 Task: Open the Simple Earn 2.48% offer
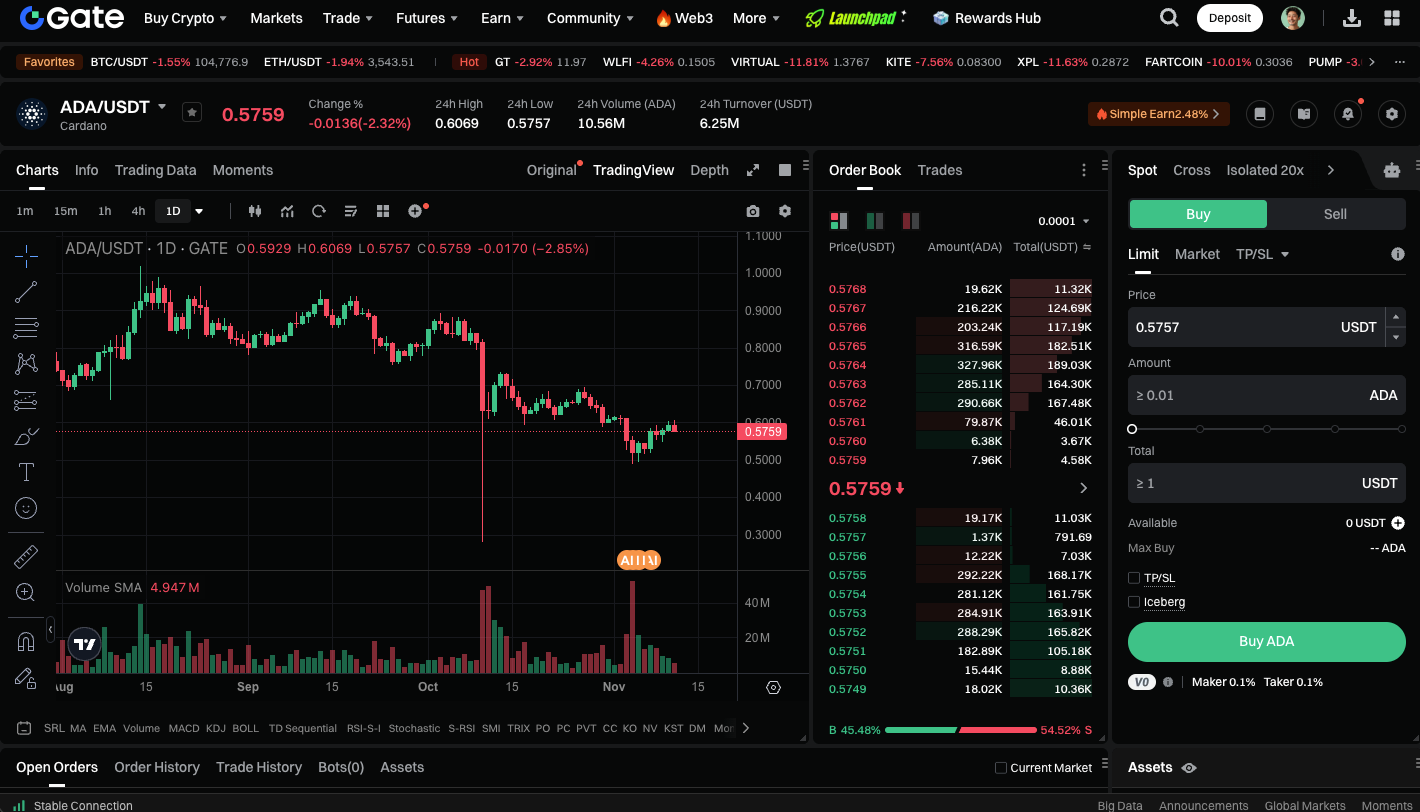(1159, 114)
